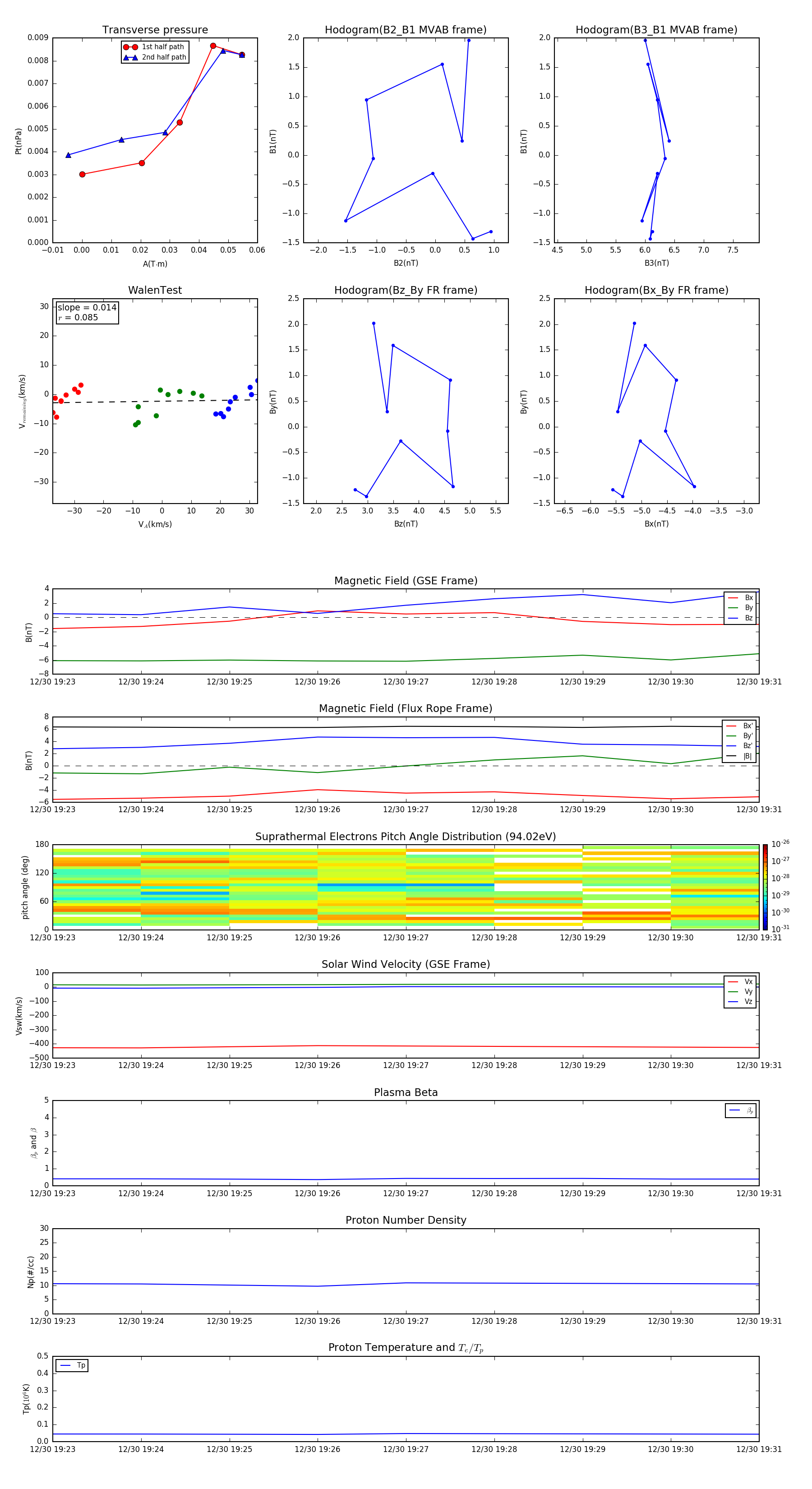Click the dashed fit line in WalenTest
The width and height of the screenshot is (812, 1489).
pyautogui.click(x=155, y=401)
